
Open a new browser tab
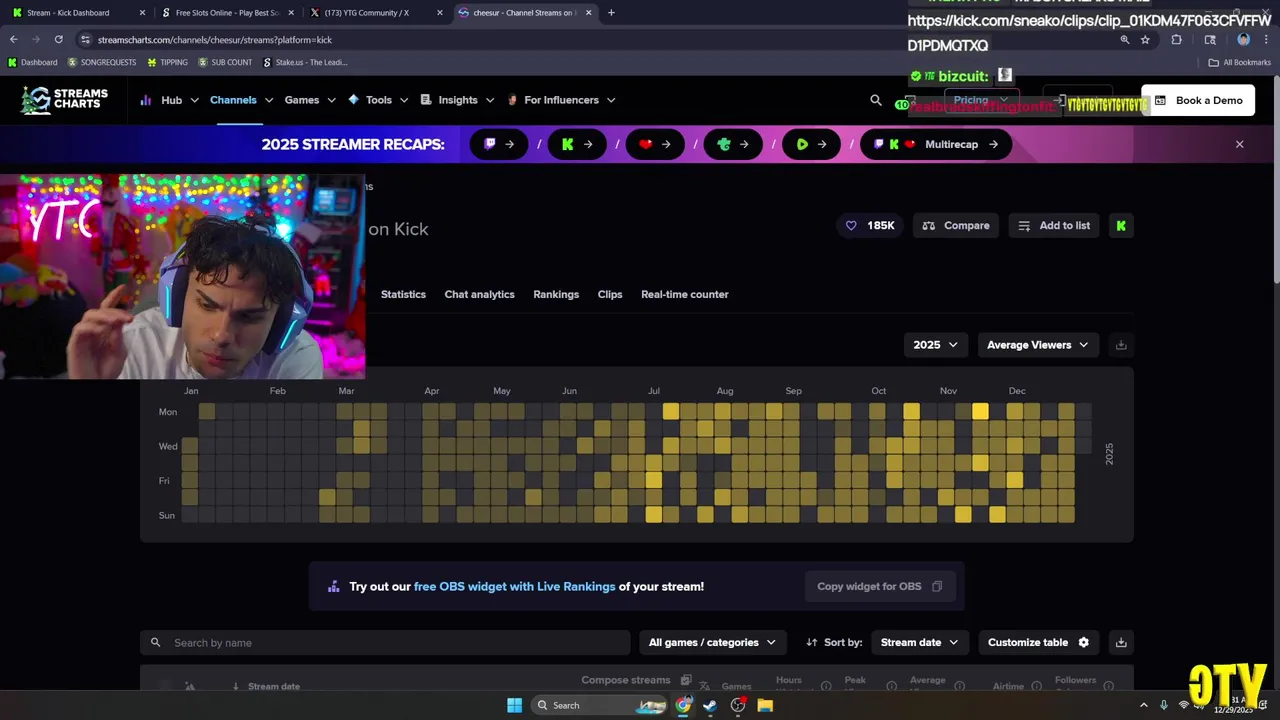point(611,13)
